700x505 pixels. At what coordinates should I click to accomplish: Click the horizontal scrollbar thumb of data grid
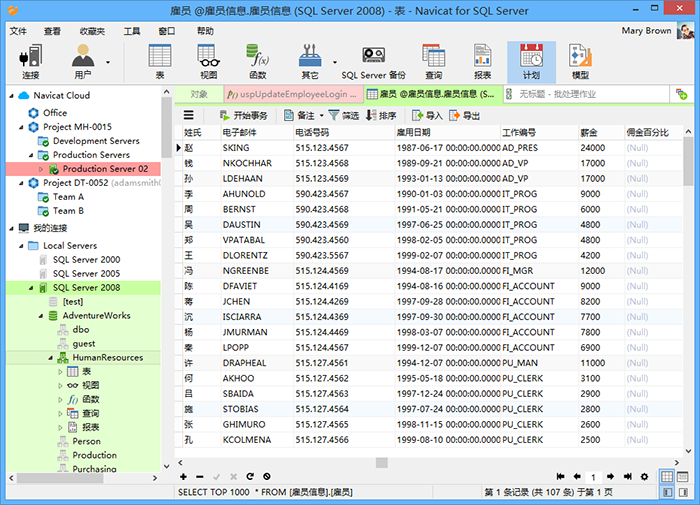[x=382, y=463]
